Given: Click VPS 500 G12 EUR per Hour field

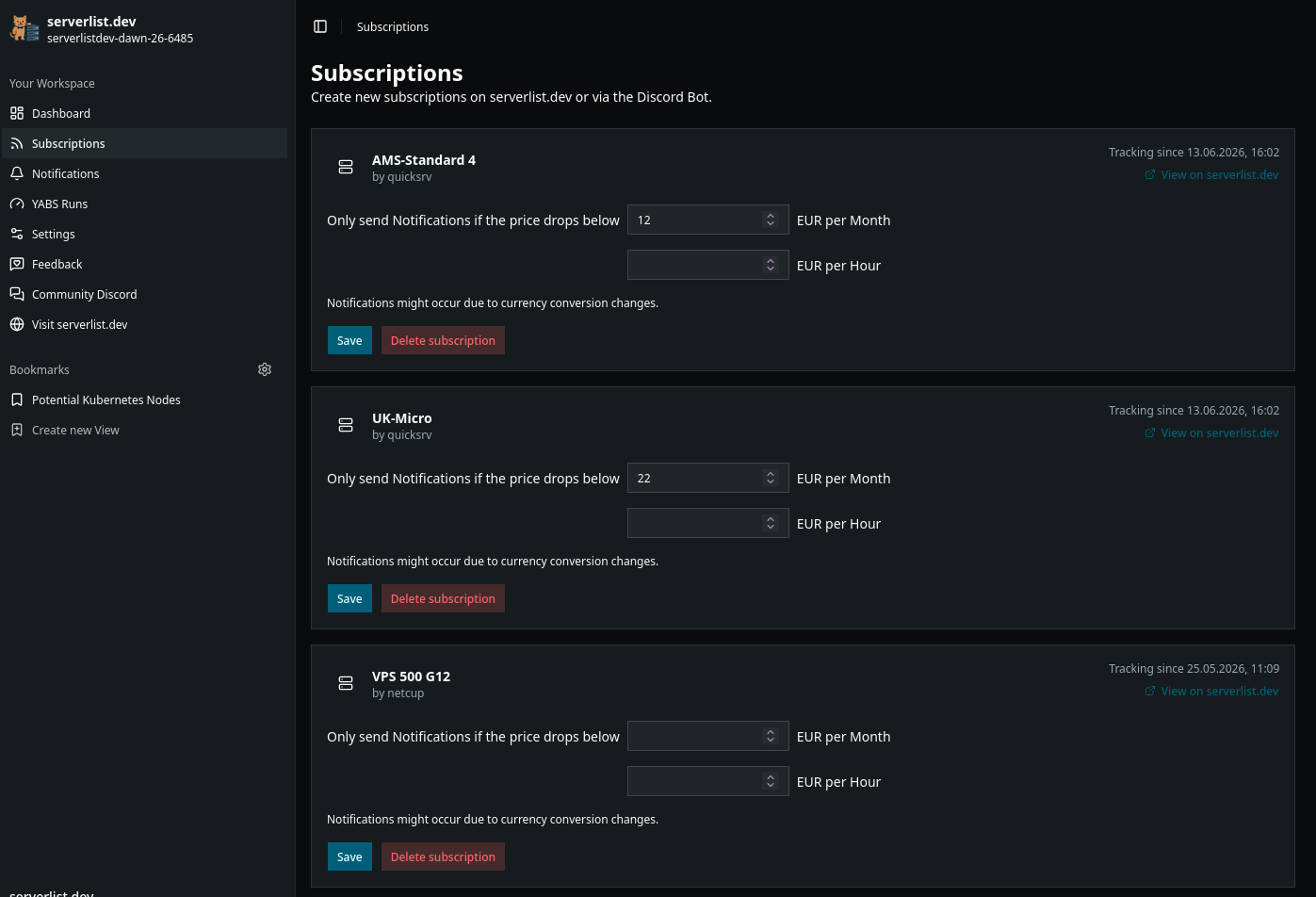Looking at the screenshot, I should tap(707, 781).
